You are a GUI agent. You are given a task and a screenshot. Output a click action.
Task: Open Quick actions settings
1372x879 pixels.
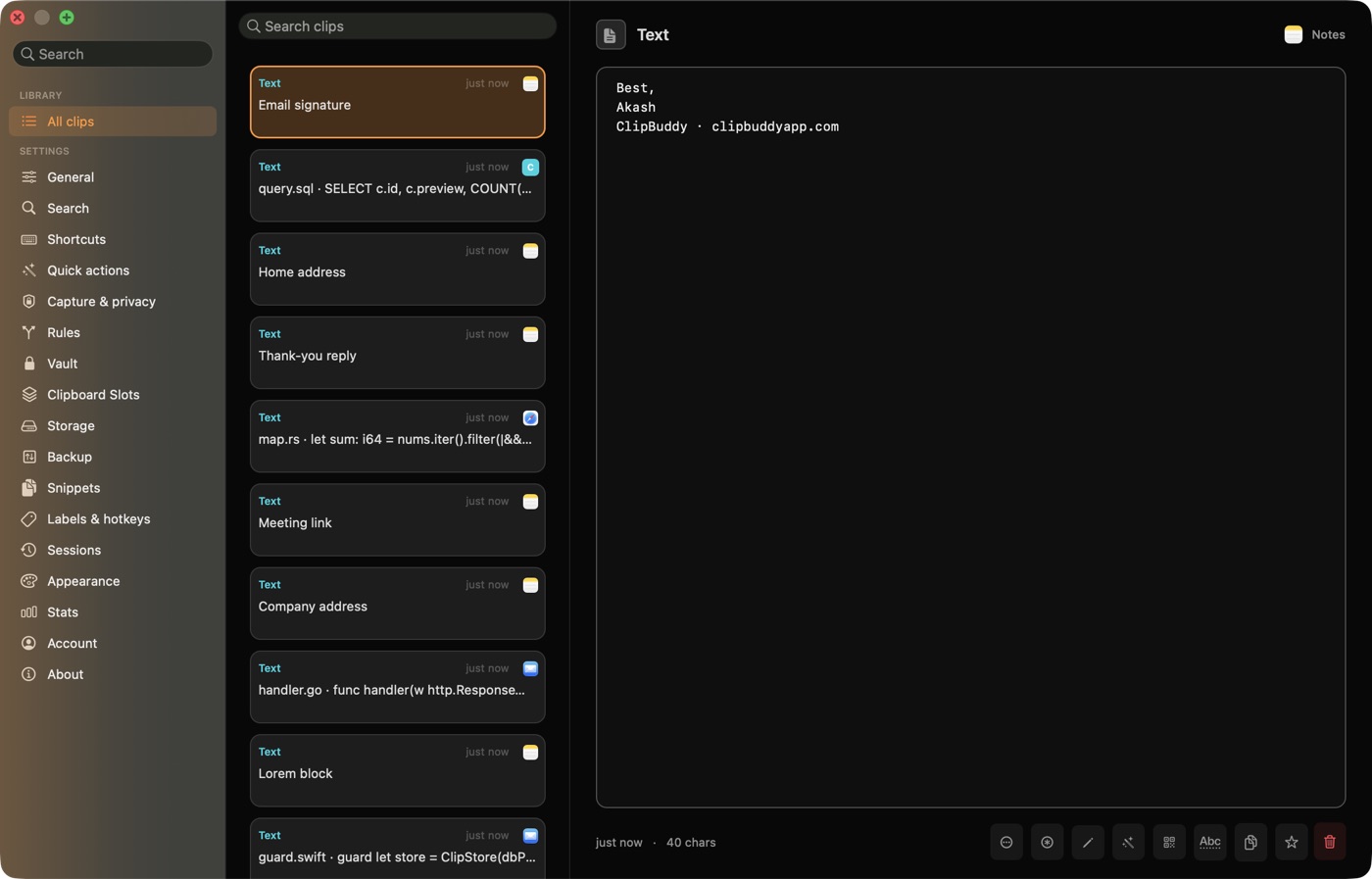point(113,270)
